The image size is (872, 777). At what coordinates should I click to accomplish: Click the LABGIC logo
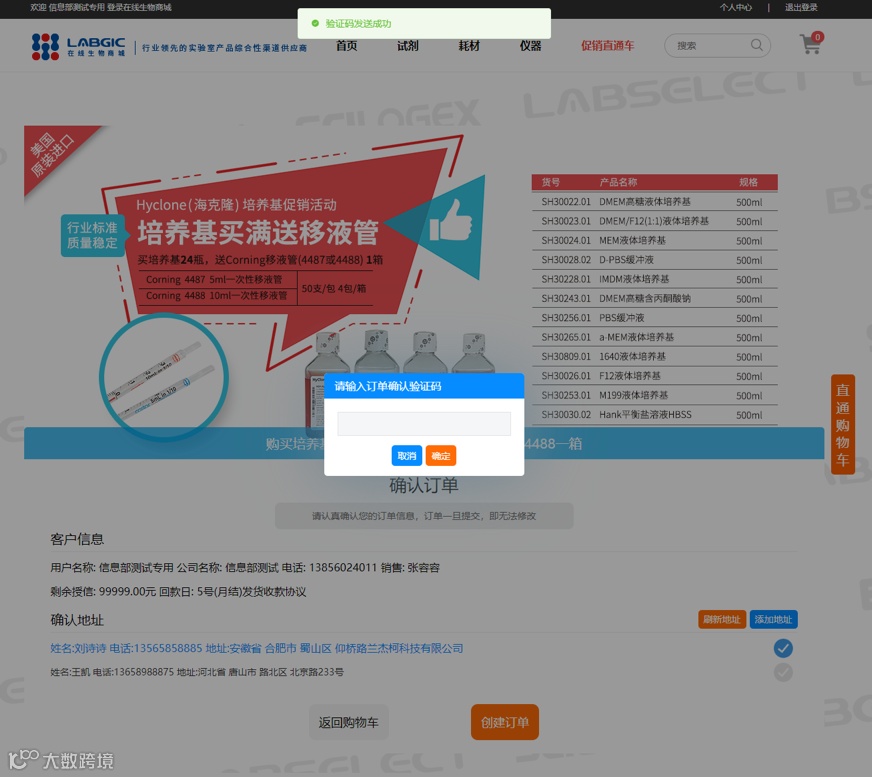pyautogui.click(x=78, y=46)
